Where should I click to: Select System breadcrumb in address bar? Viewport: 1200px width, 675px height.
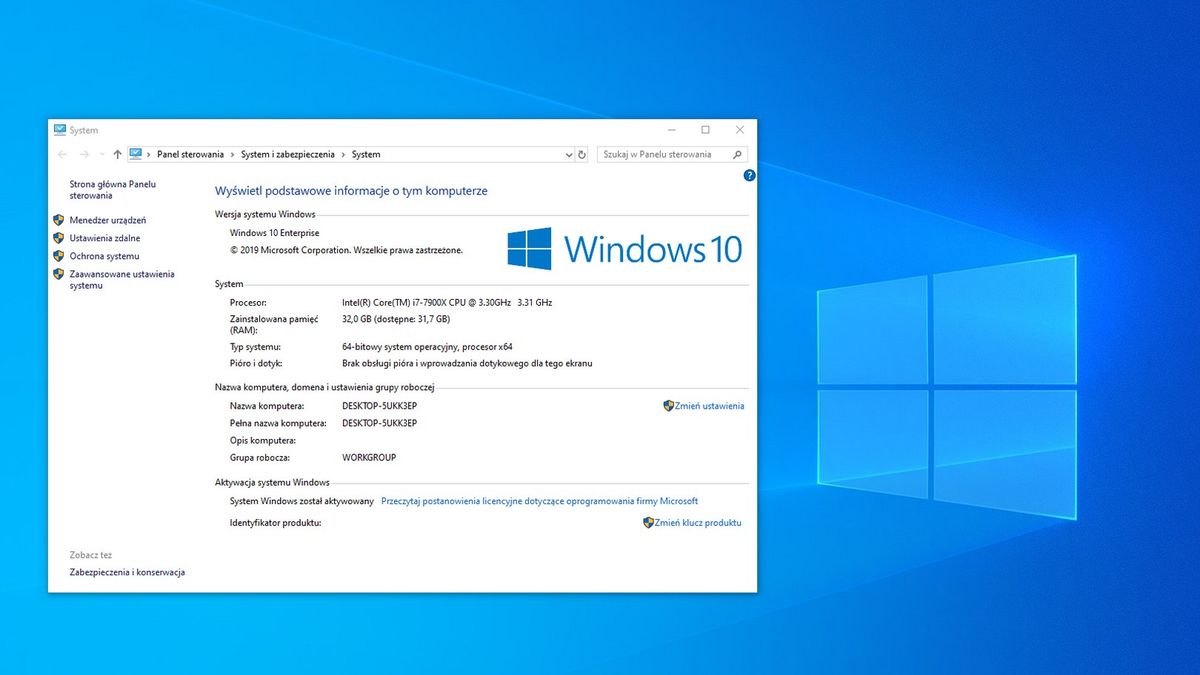click(366, 155)
